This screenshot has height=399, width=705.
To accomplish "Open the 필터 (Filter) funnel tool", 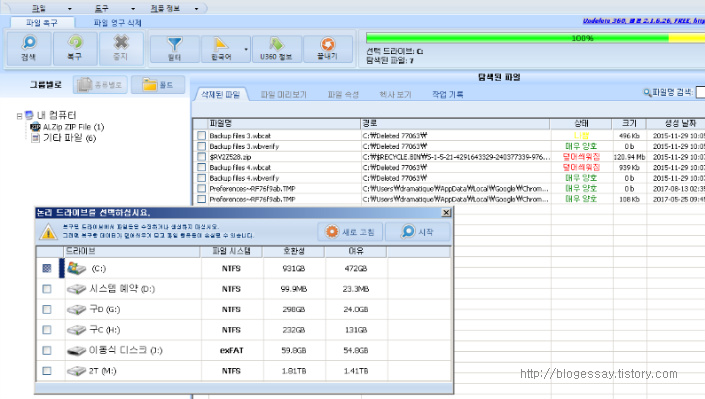I will 174,49.
